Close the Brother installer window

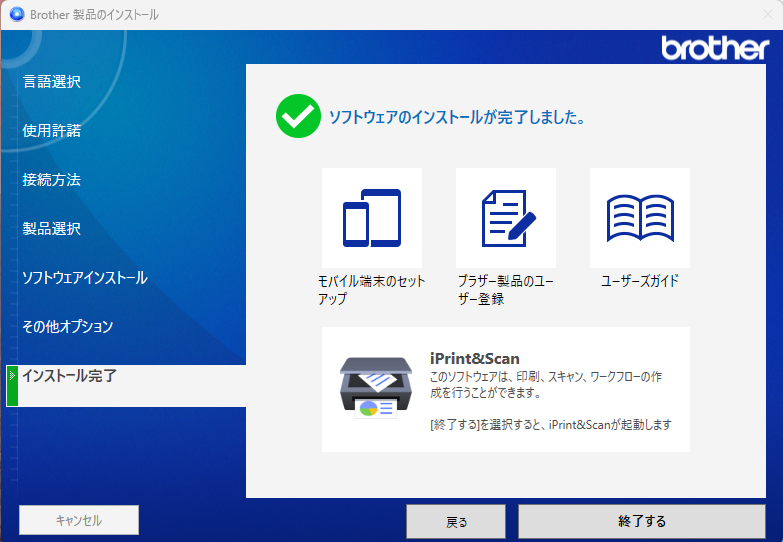[768, 14]
